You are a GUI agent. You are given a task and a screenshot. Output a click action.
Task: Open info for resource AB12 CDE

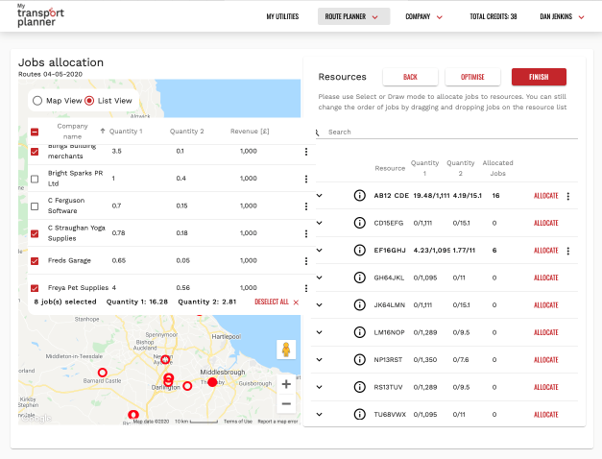point(360,196)
